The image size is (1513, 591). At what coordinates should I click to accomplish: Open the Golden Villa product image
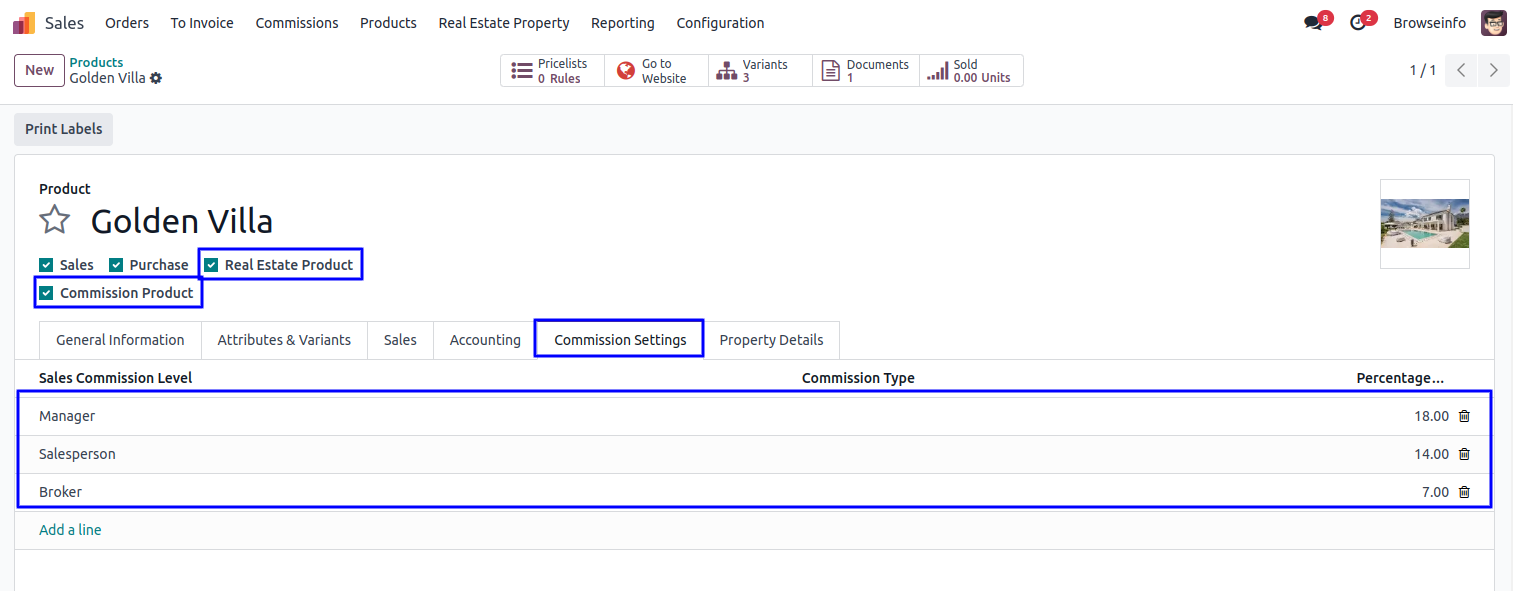(1424, 223)
